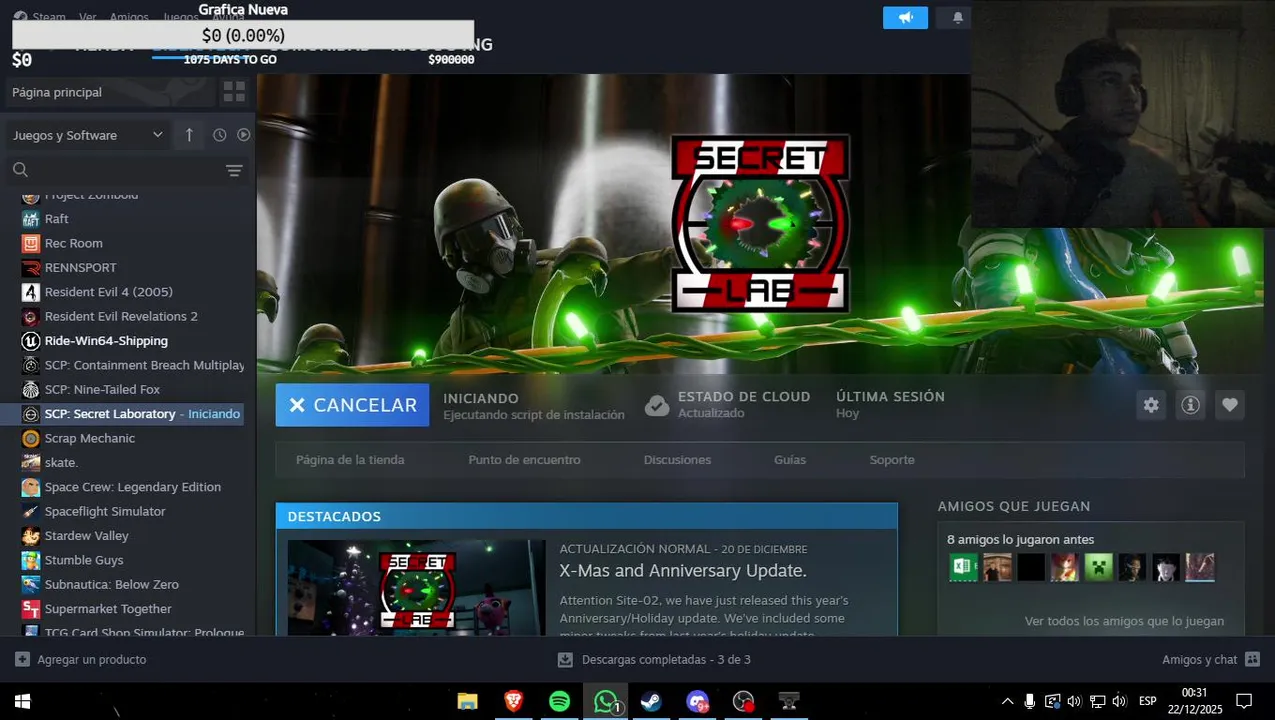Open the friend avatar with Excel icon

963,567
